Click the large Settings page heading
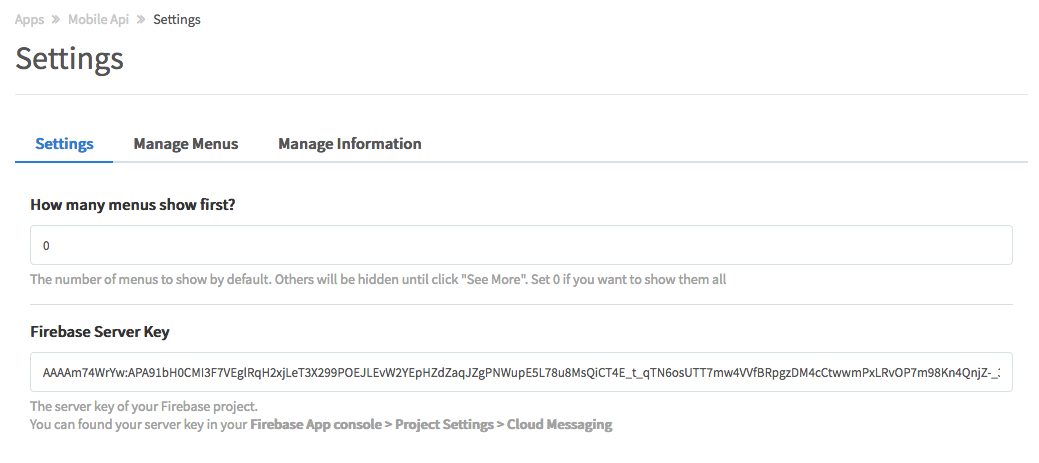Image resolution: width=1039 pixels, height=463 pixels. coord(70,58)
